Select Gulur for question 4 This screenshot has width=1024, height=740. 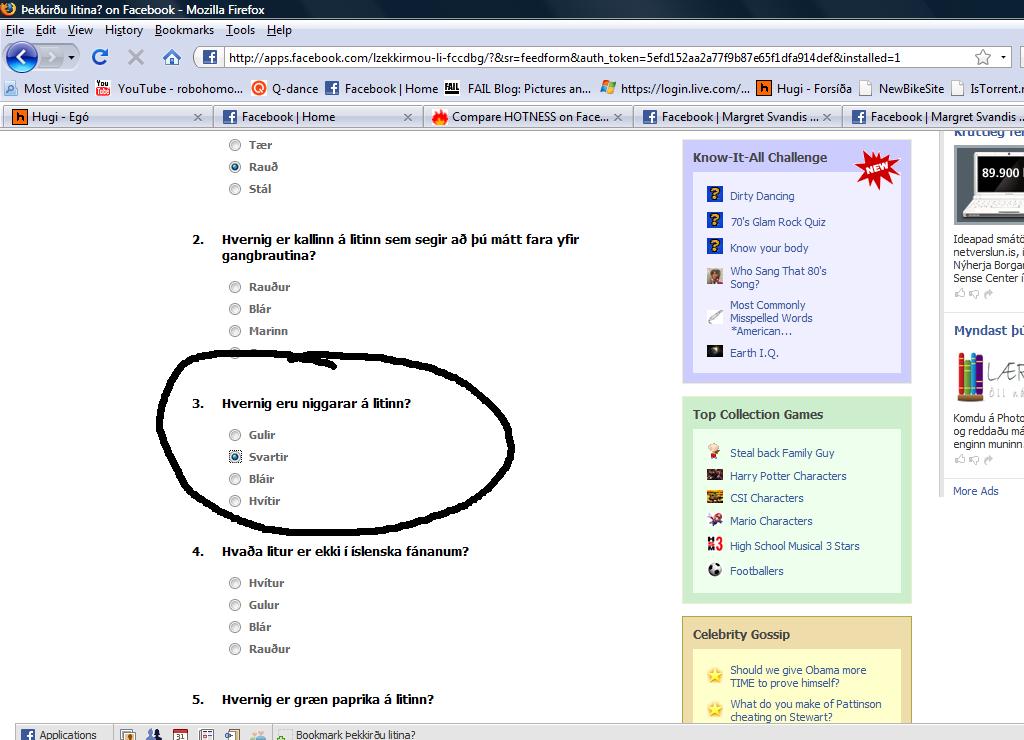234,605
